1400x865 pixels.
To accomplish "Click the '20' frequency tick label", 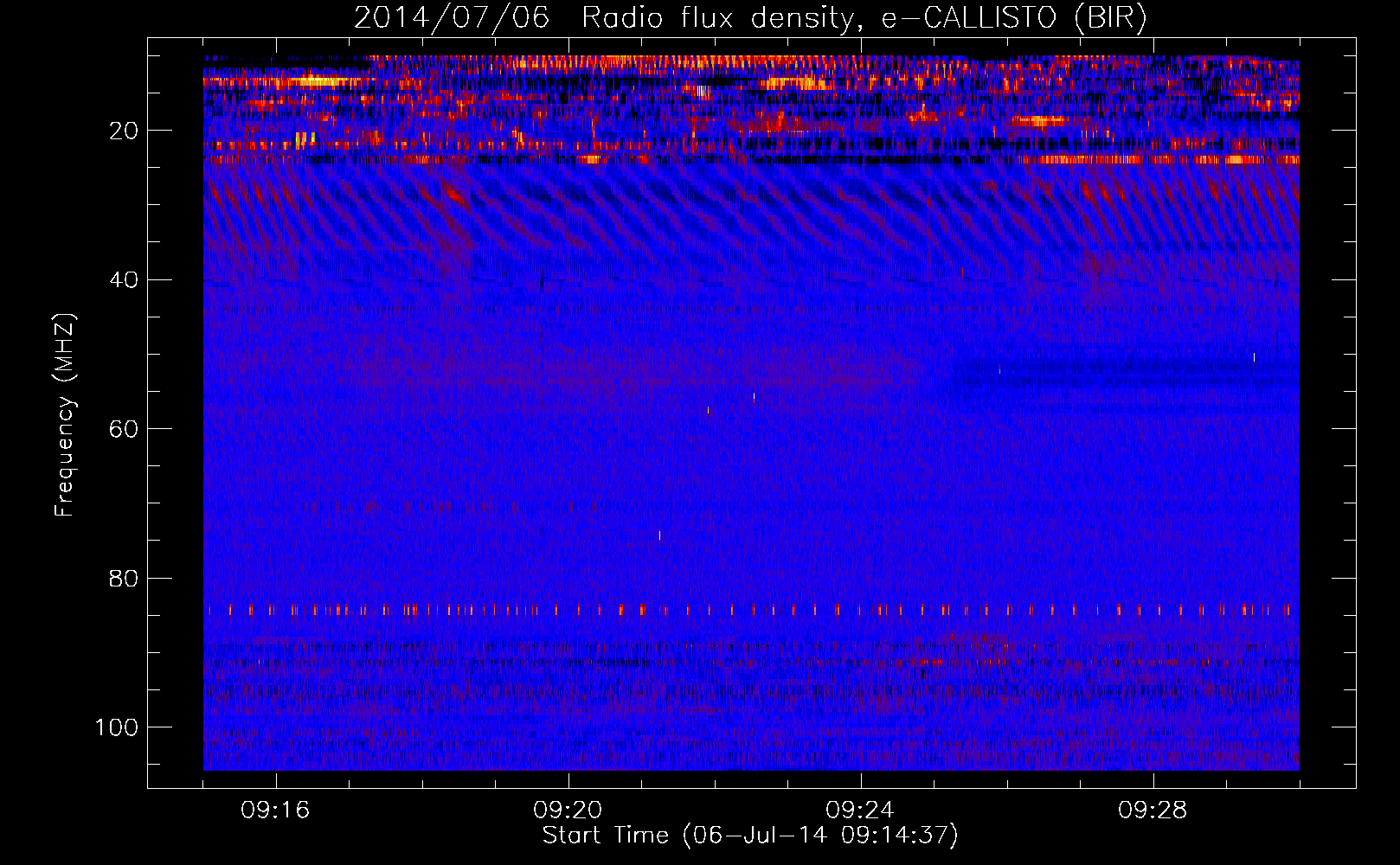I will (124, 131).
